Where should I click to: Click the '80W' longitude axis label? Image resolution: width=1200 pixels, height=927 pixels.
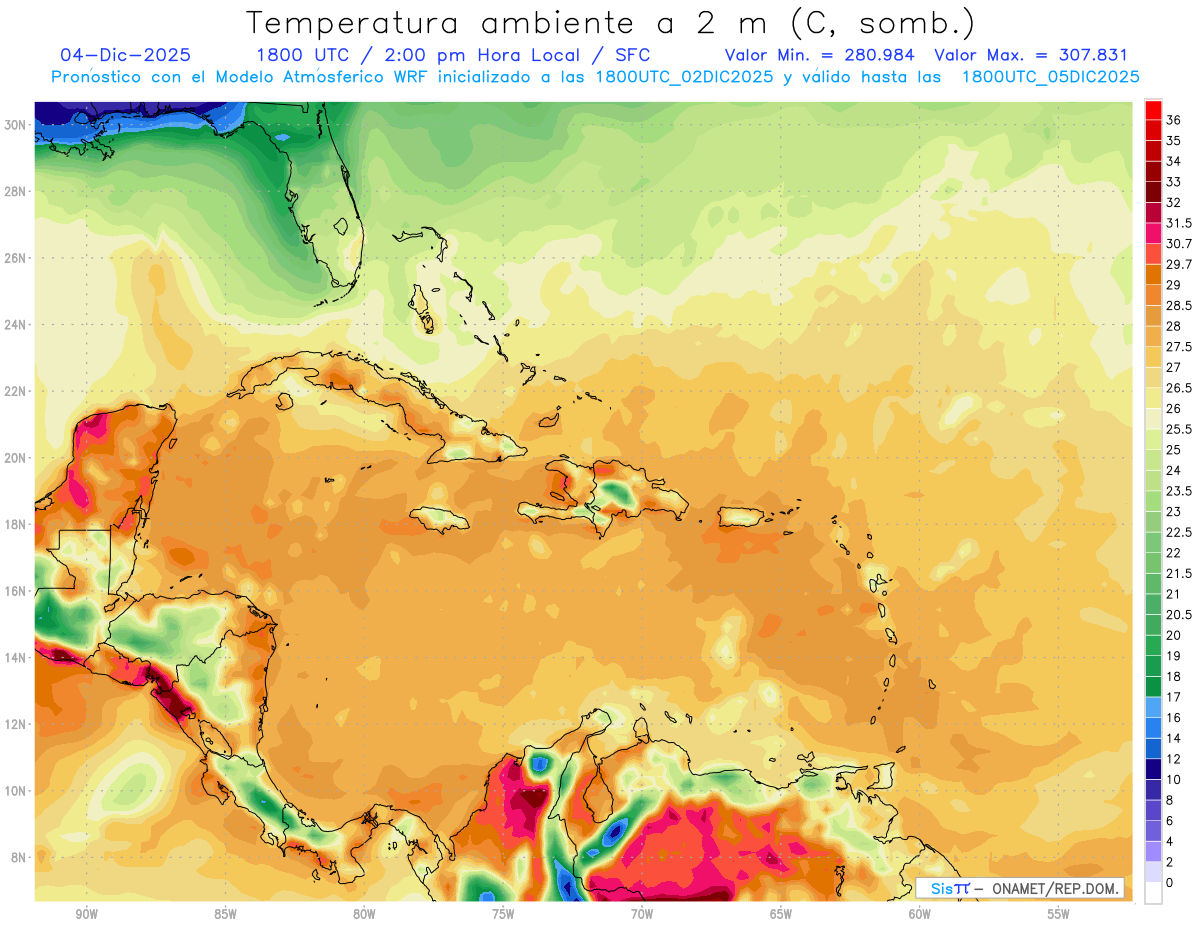[364, 914]
